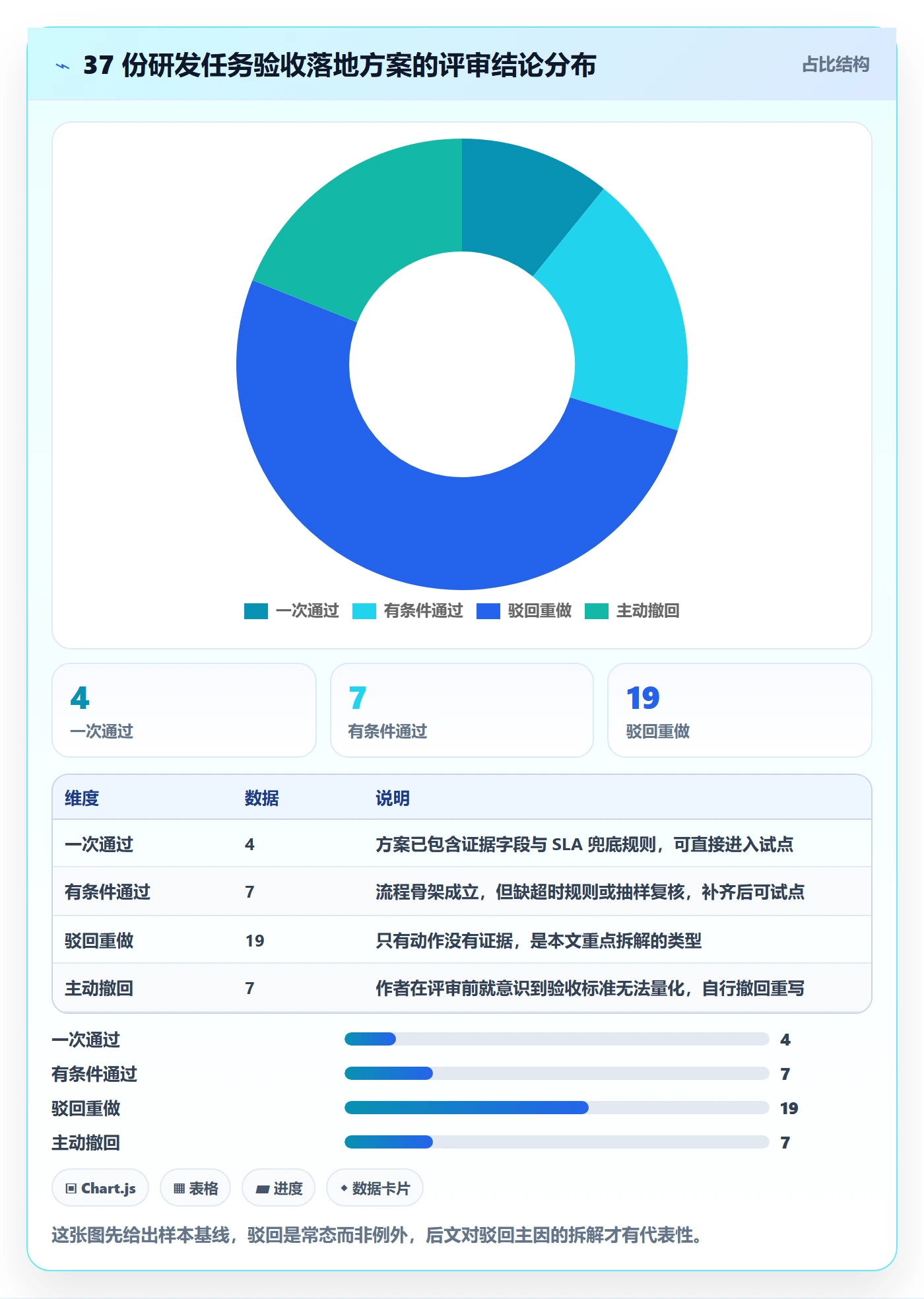Open the stat card showing 7 有条件通过
The height and width of the screenshot is (1299, 924).
pos(462,710)
